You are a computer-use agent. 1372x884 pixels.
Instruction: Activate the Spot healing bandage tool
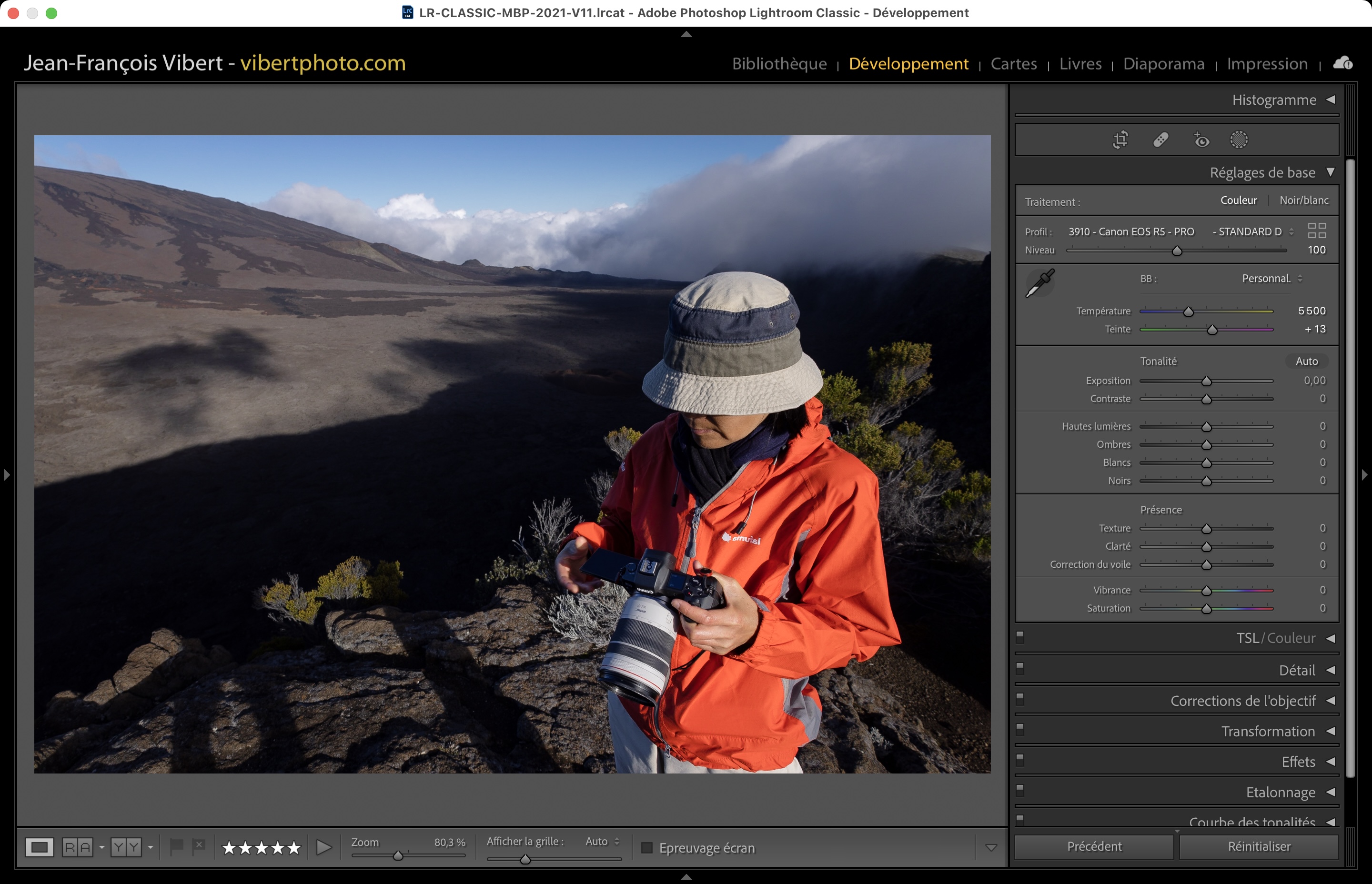coord(1161,140)
